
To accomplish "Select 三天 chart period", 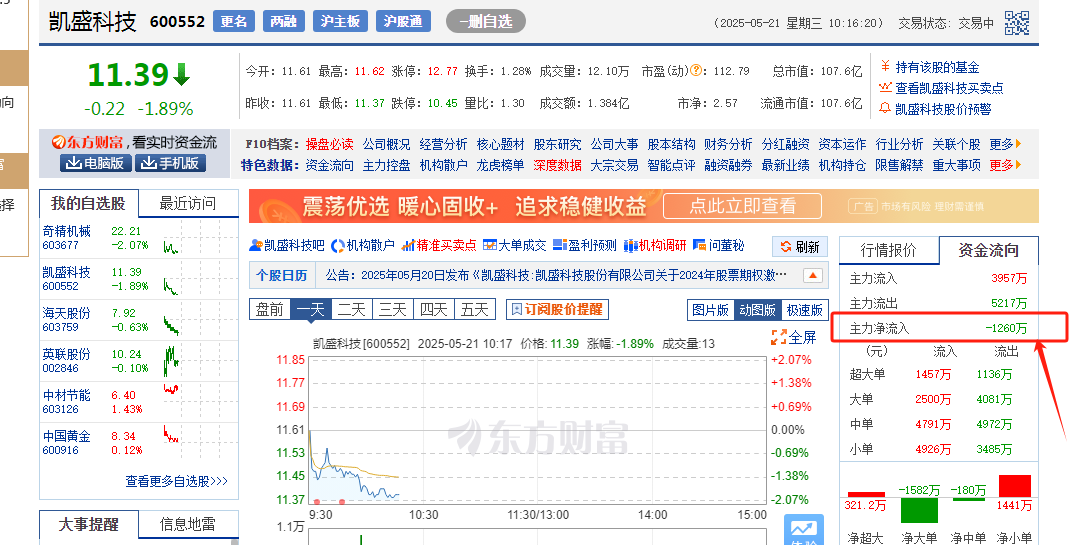I will click(x=393, y=310).
